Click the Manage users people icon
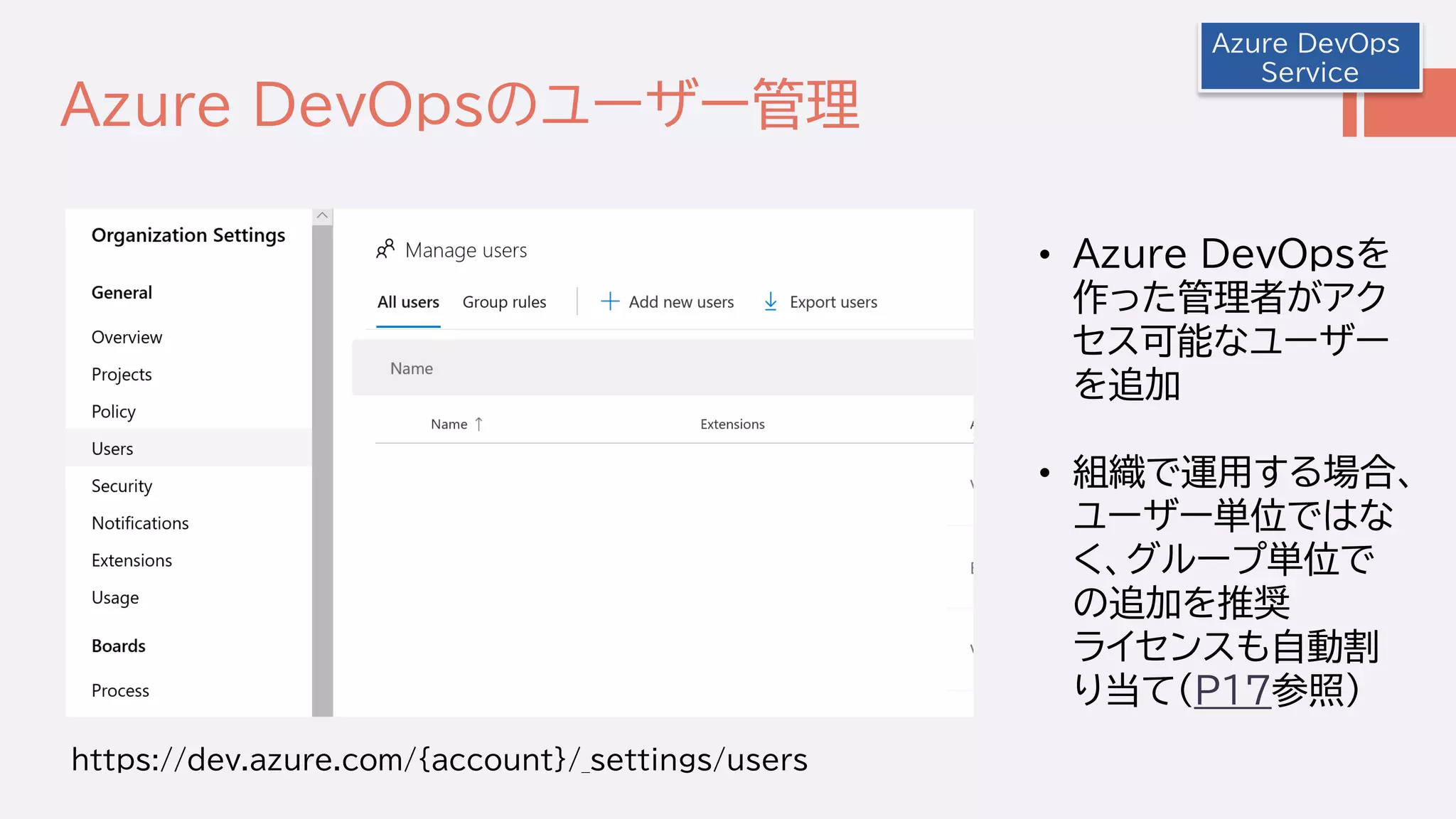Viewport: 1456px width, 819px height. tap(385, 250)
